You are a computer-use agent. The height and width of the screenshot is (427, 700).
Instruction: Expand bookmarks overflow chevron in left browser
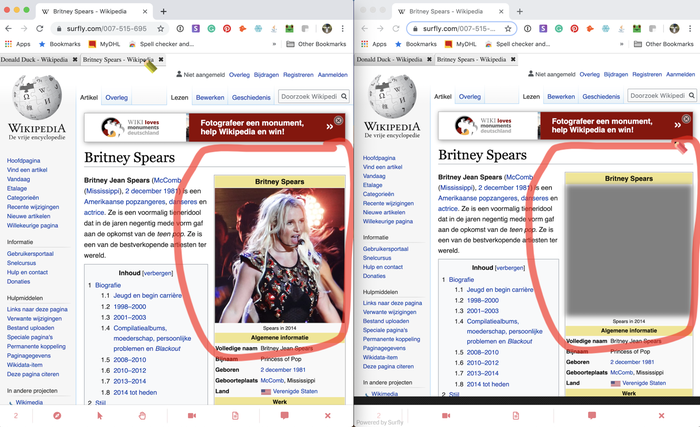pyautogui.click(x=275, y=45)
